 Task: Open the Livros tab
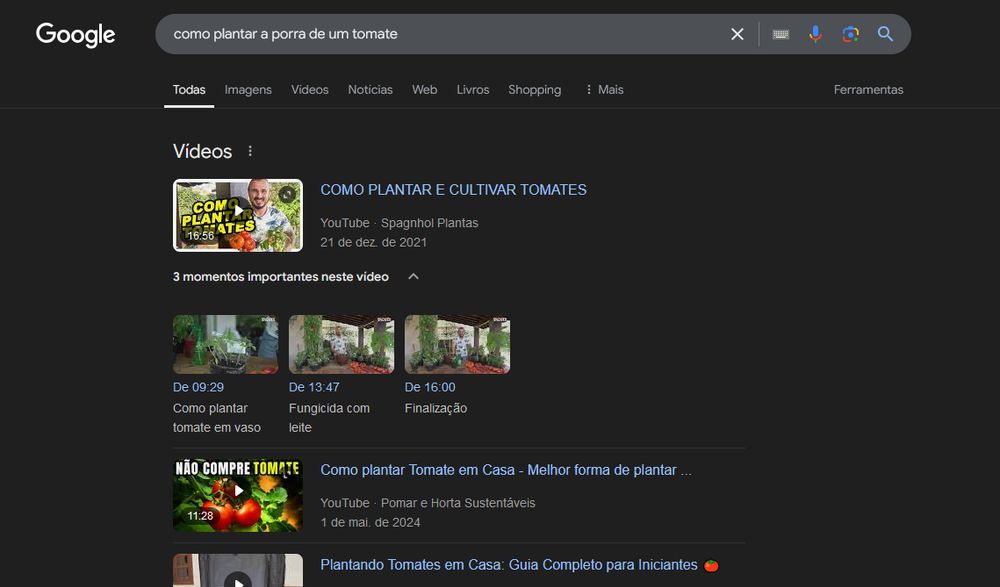click(x=473, y=89)
